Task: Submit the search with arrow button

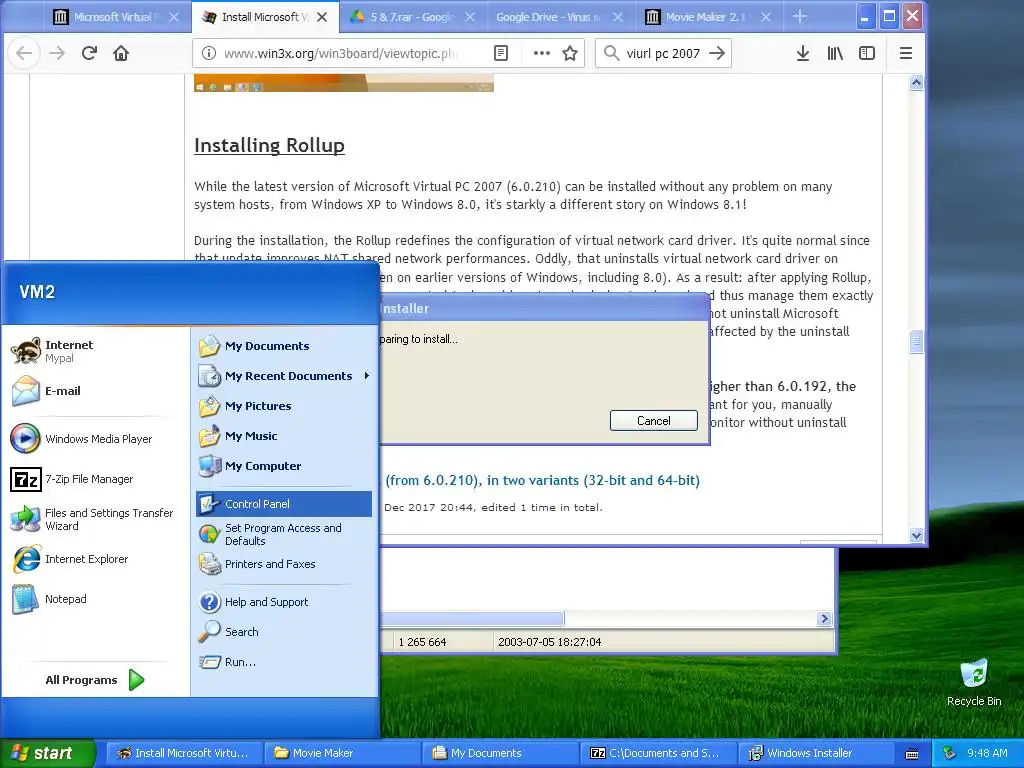Action: 717,53
